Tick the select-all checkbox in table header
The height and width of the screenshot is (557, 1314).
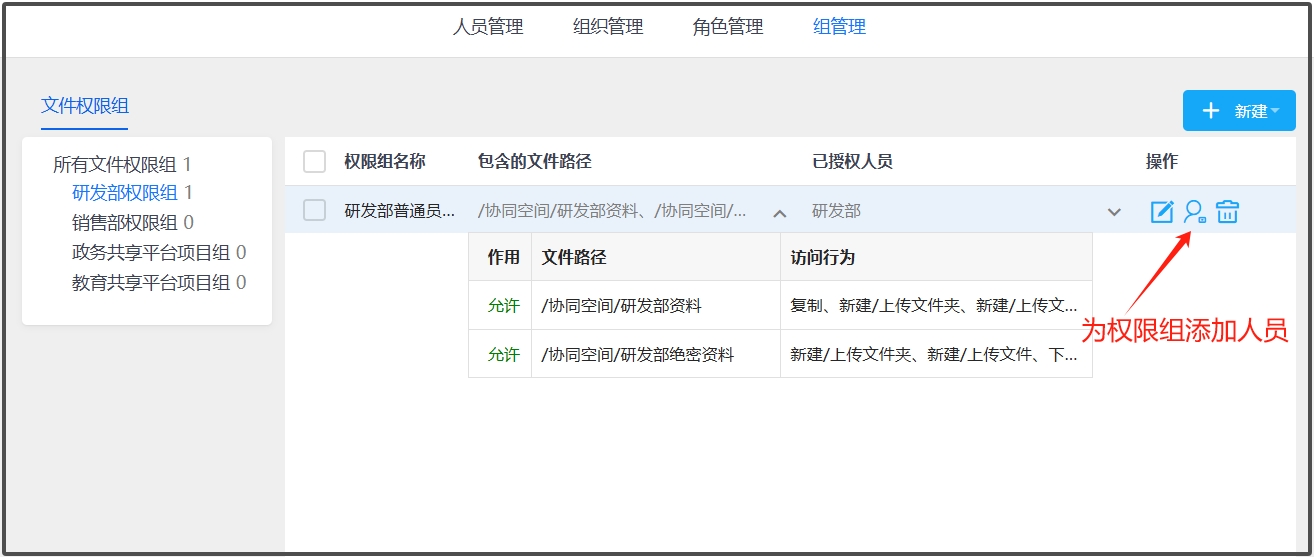click(x=314, y=162)
